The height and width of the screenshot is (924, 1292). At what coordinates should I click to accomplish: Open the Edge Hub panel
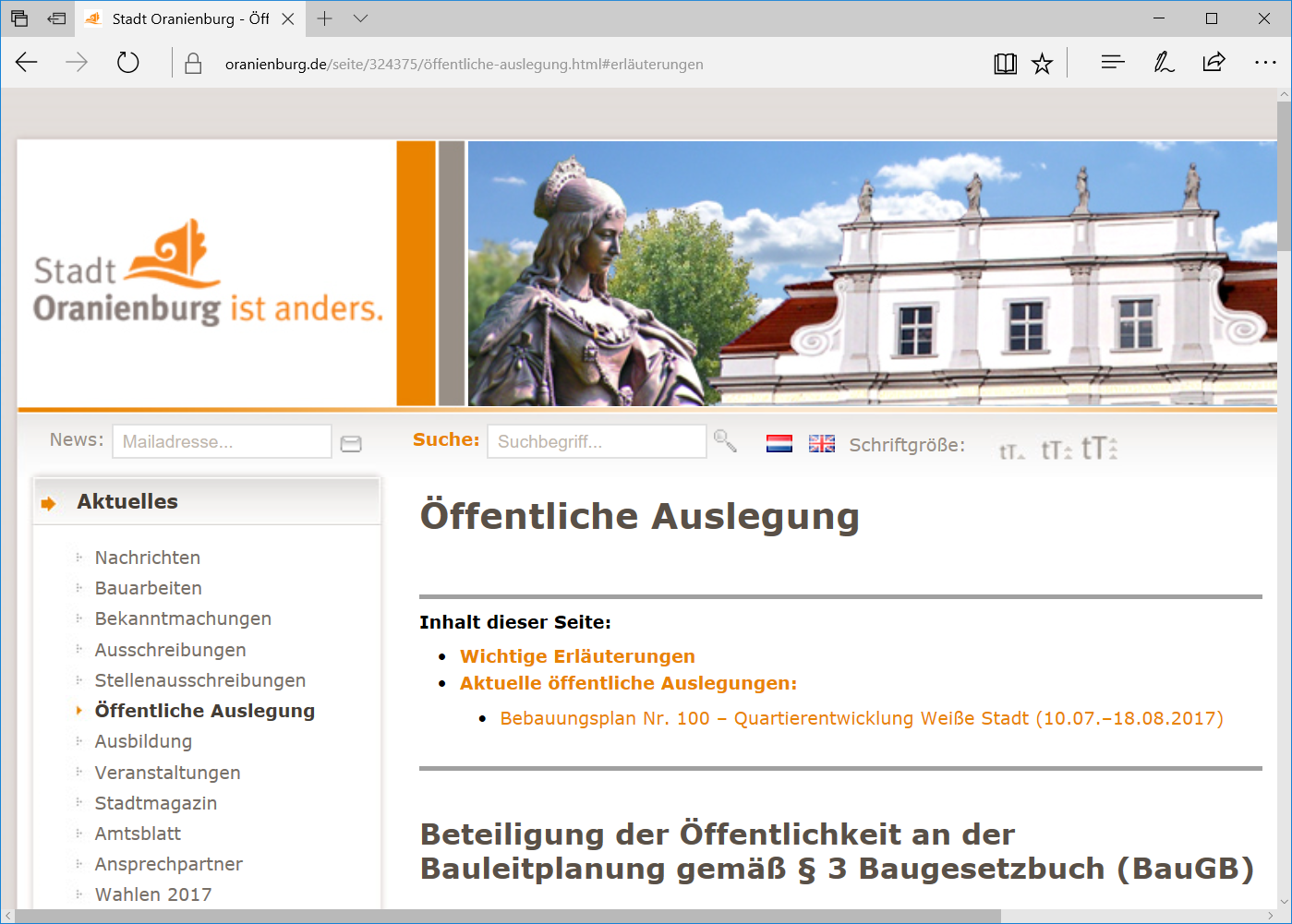[1112, 63]
